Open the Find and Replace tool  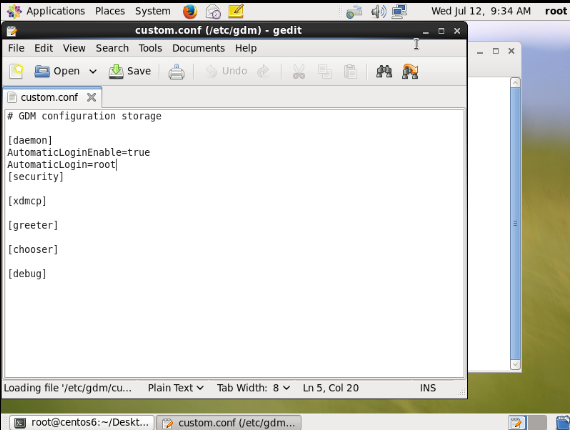pyautogui.click(x=410, y=71)
